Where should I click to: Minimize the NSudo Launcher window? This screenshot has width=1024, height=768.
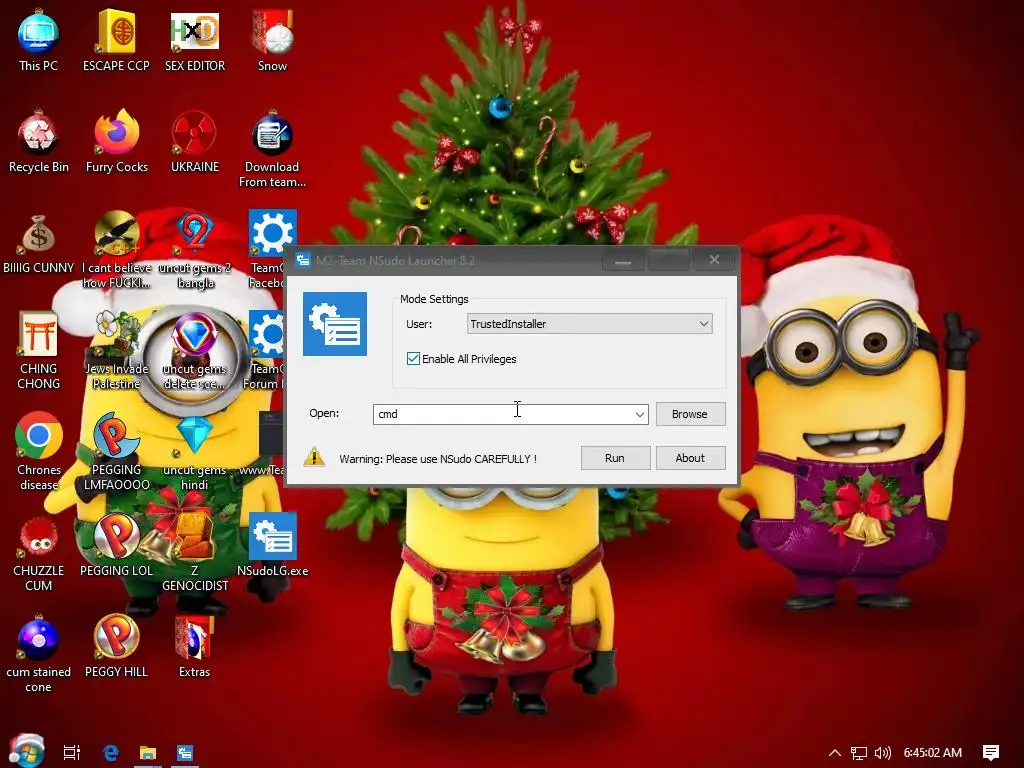(x=623, y=261)
